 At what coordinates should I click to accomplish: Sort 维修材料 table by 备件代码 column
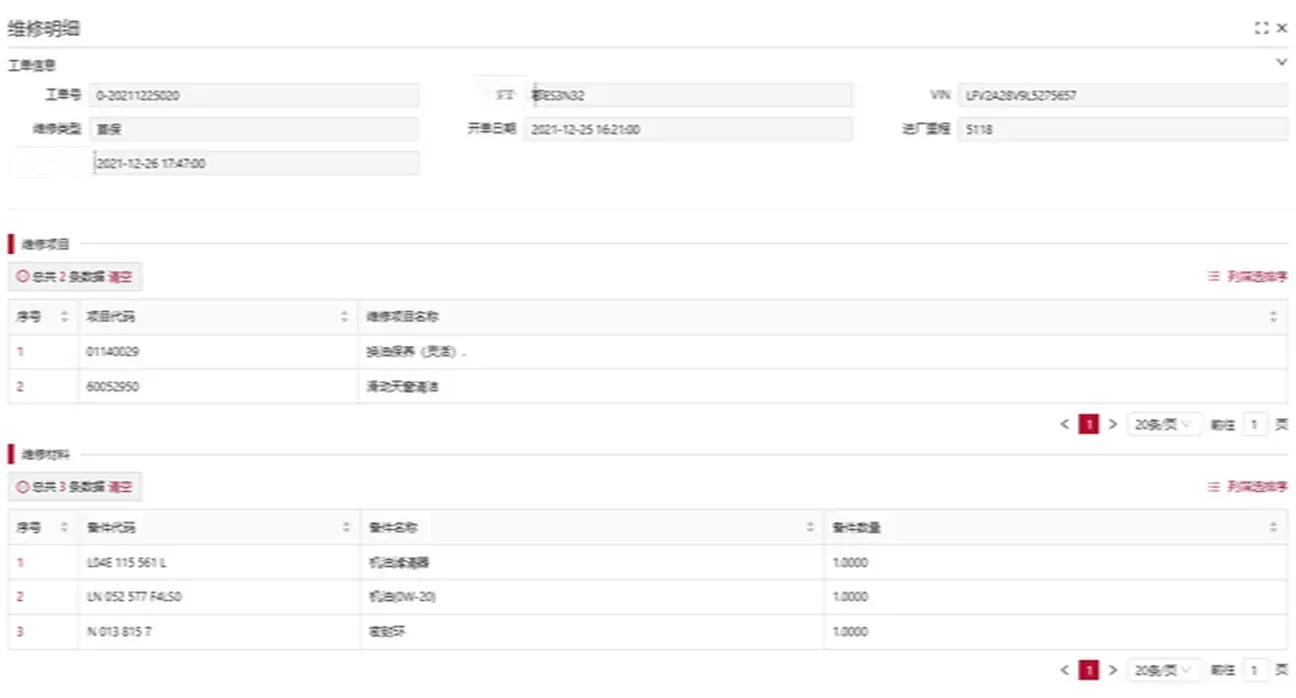click(345, 527)
